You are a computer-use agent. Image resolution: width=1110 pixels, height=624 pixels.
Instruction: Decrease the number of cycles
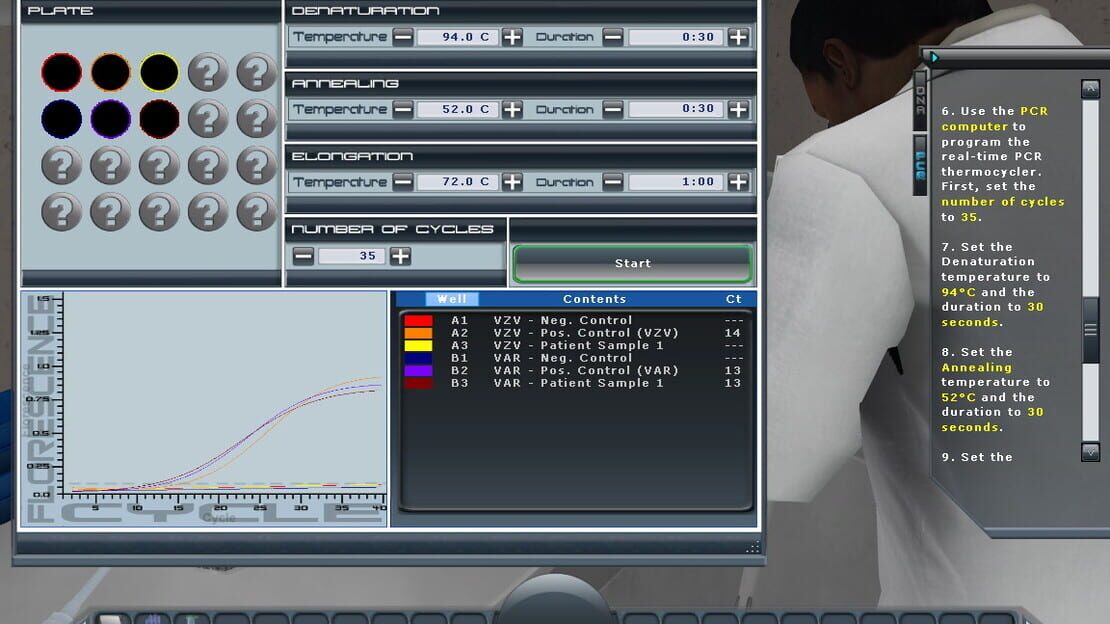303,256
